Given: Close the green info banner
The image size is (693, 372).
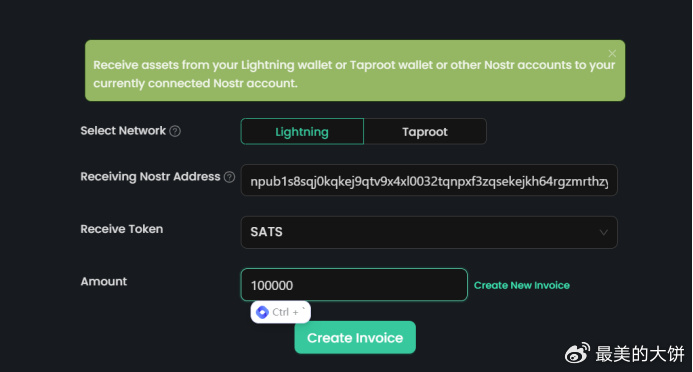Looking at the screenshot, I should (612, 53).
